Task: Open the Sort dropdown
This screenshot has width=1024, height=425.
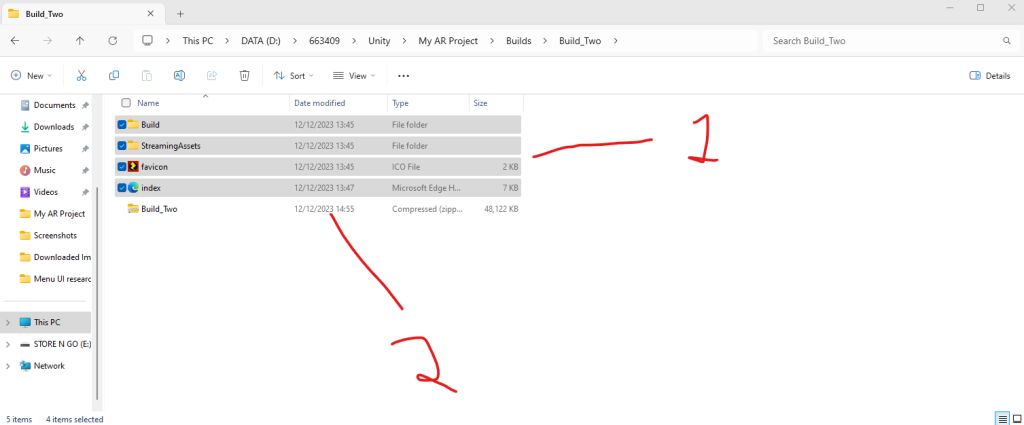Action: click(x=294, y=75)
